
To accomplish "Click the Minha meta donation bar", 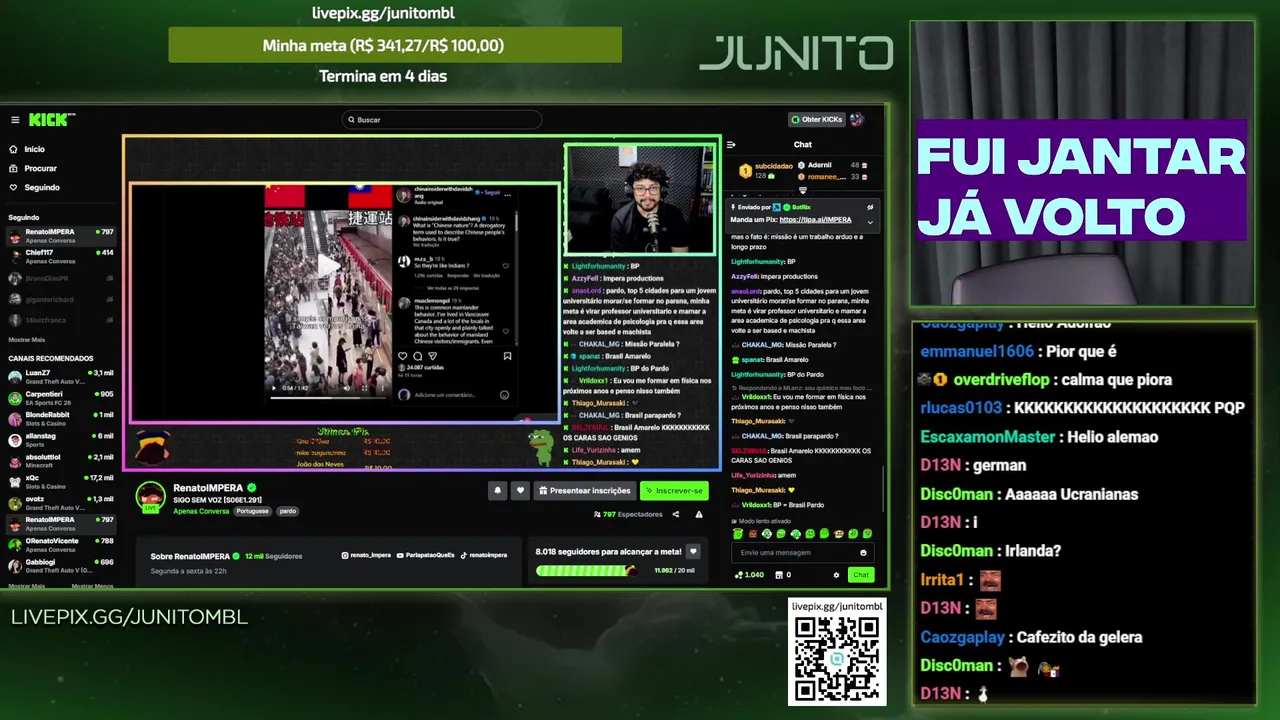I will (x=395, y=45).
